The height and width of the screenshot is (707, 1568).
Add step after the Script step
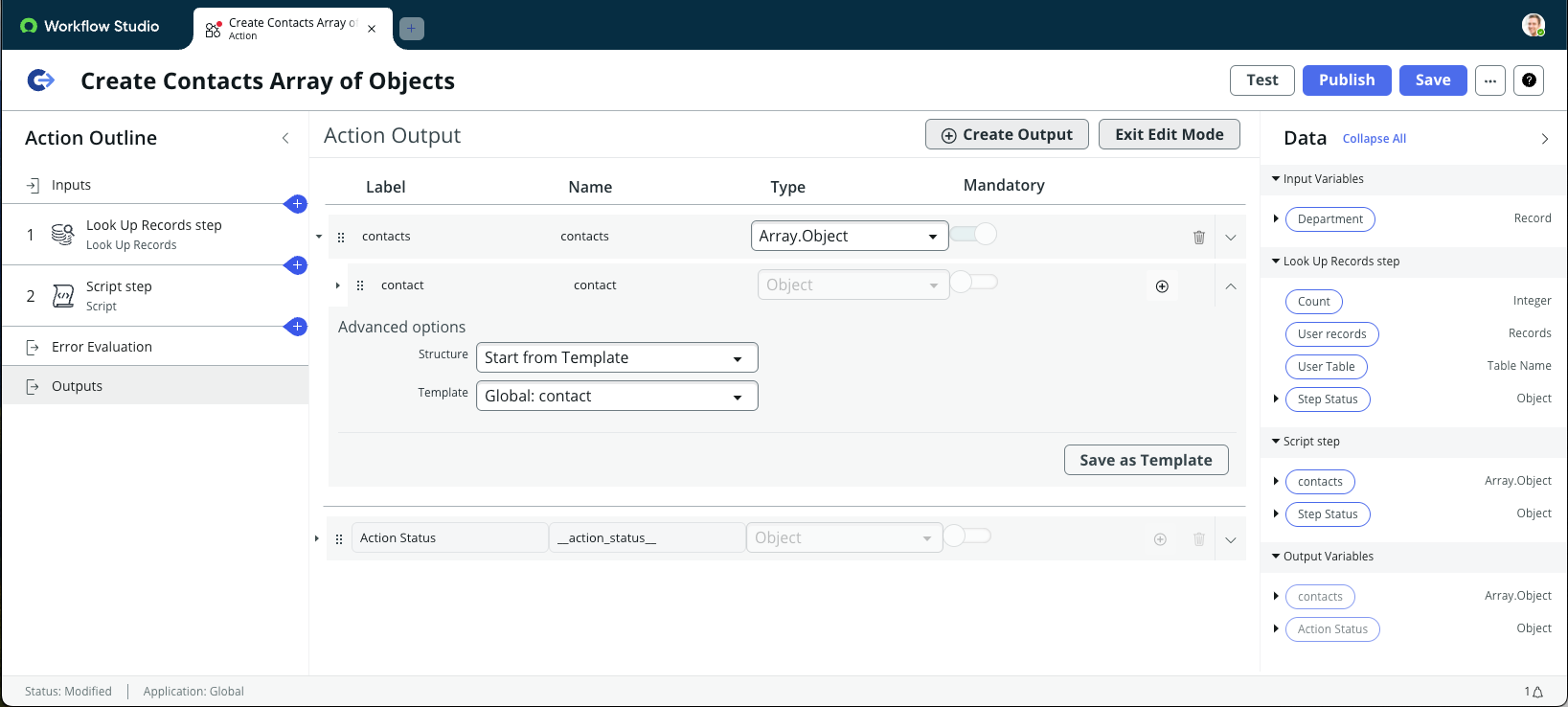(298, 326)
